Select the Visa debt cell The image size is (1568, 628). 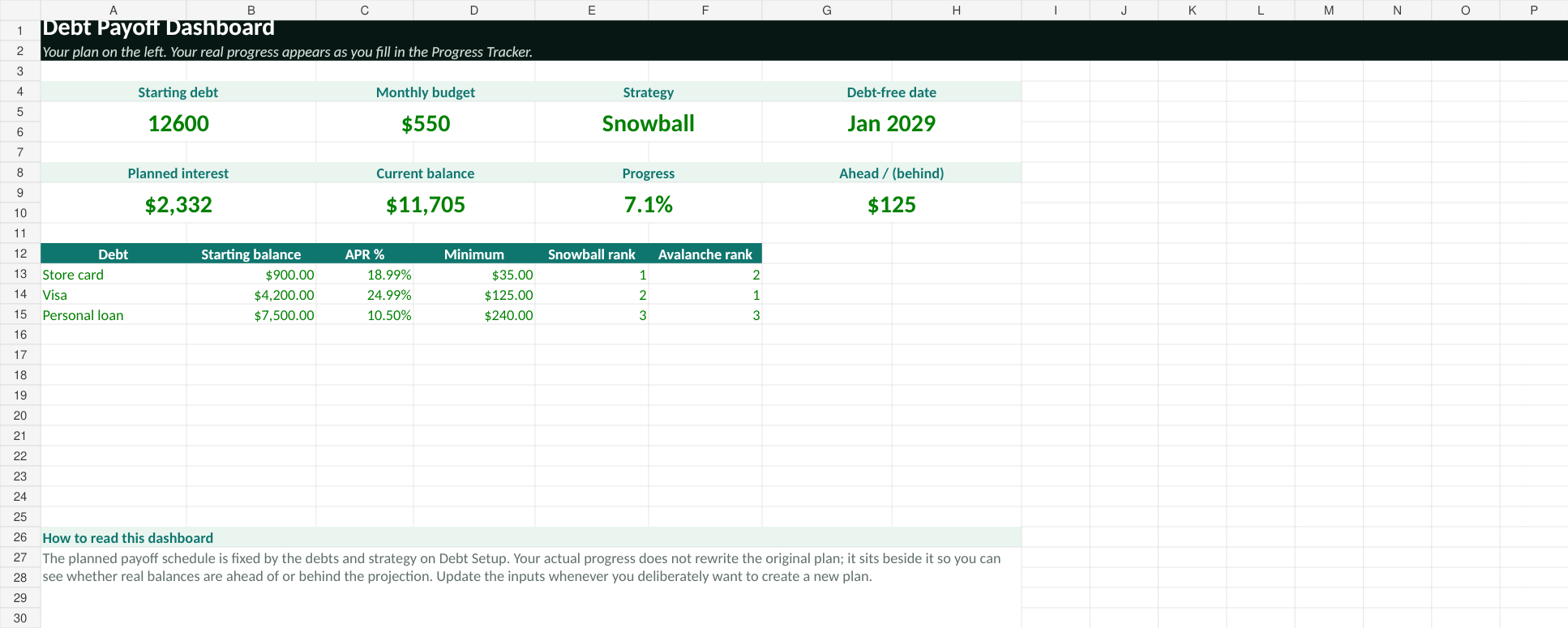114,295
